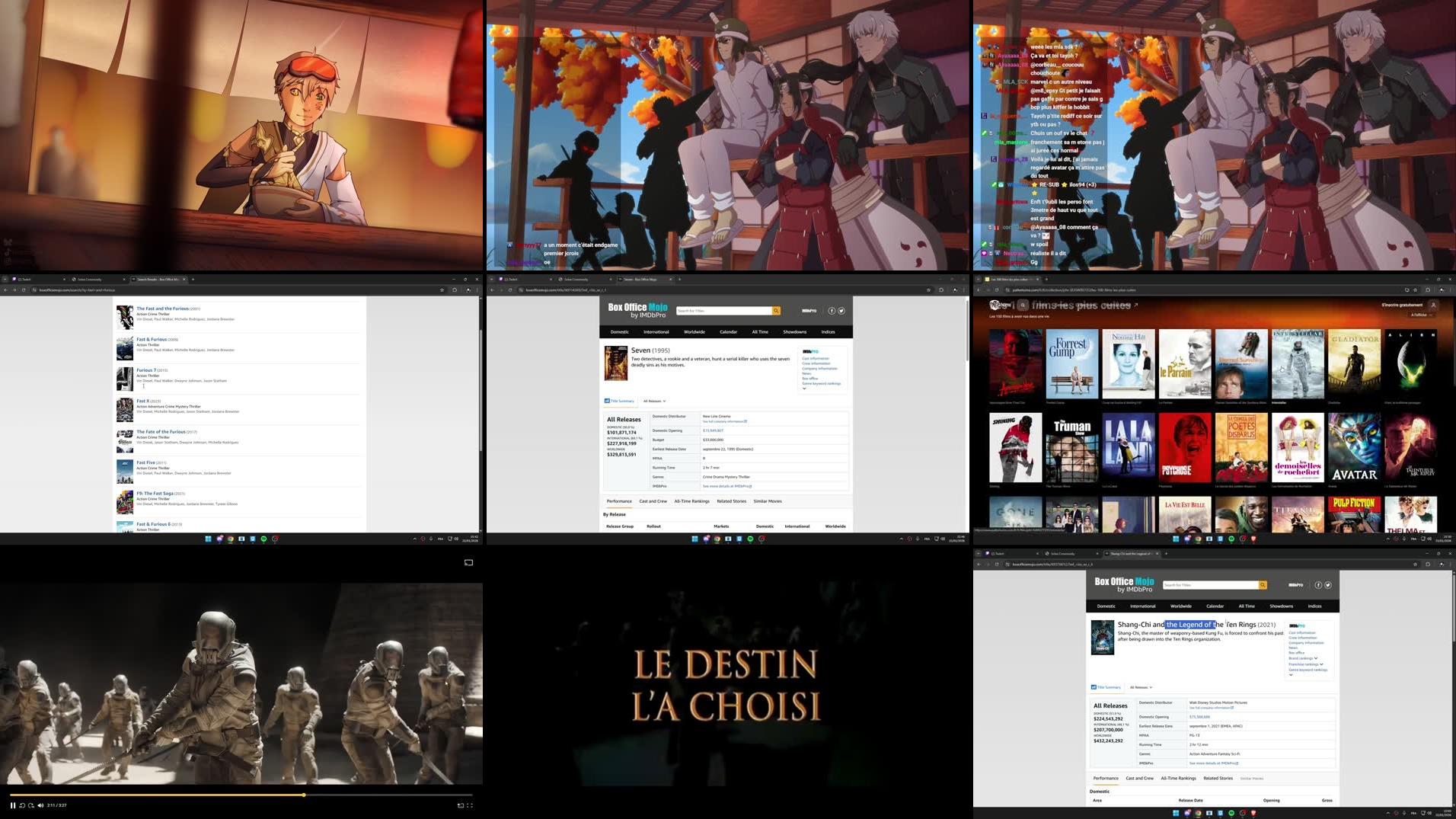Screen dimensions: 1456x819
Task: Pause the Dune trailer playback
Action: pyautogui.click(x=12, y=805)
